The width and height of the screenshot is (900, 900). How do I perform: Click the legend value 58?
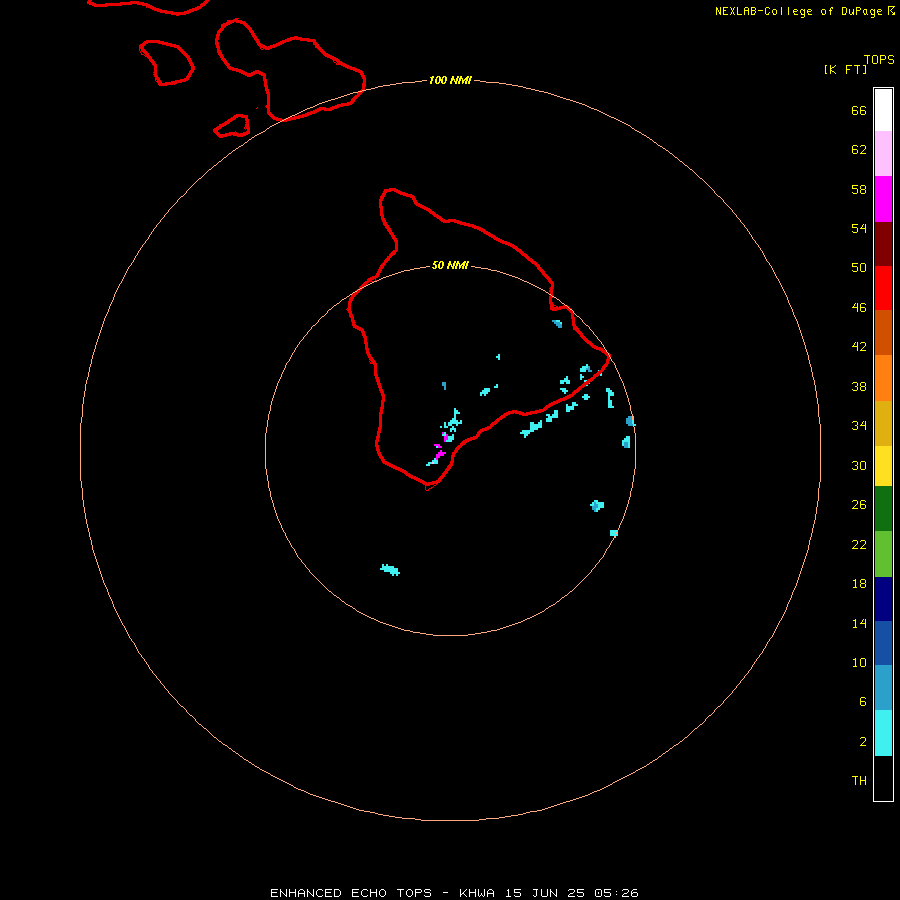pyautogui.click(x=859, y=189)
